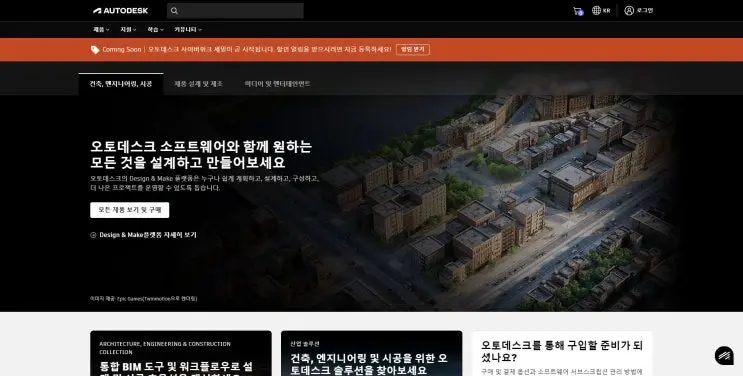Image resolution: width=743 pixels, height=376 pixels.
Task: Open the 산업 솔루션 card
Action: 372,353
